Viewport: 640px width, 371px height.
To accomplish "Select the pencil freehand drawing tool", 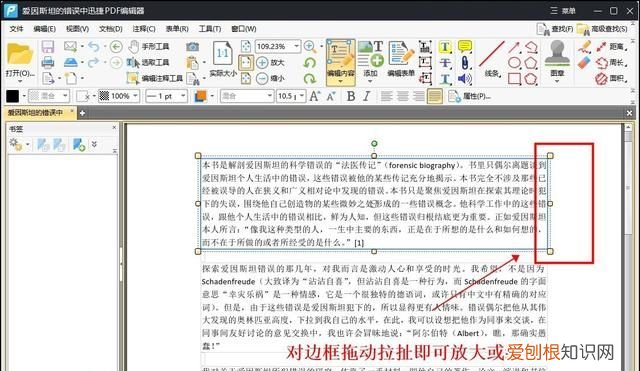I will click(584, 47).
